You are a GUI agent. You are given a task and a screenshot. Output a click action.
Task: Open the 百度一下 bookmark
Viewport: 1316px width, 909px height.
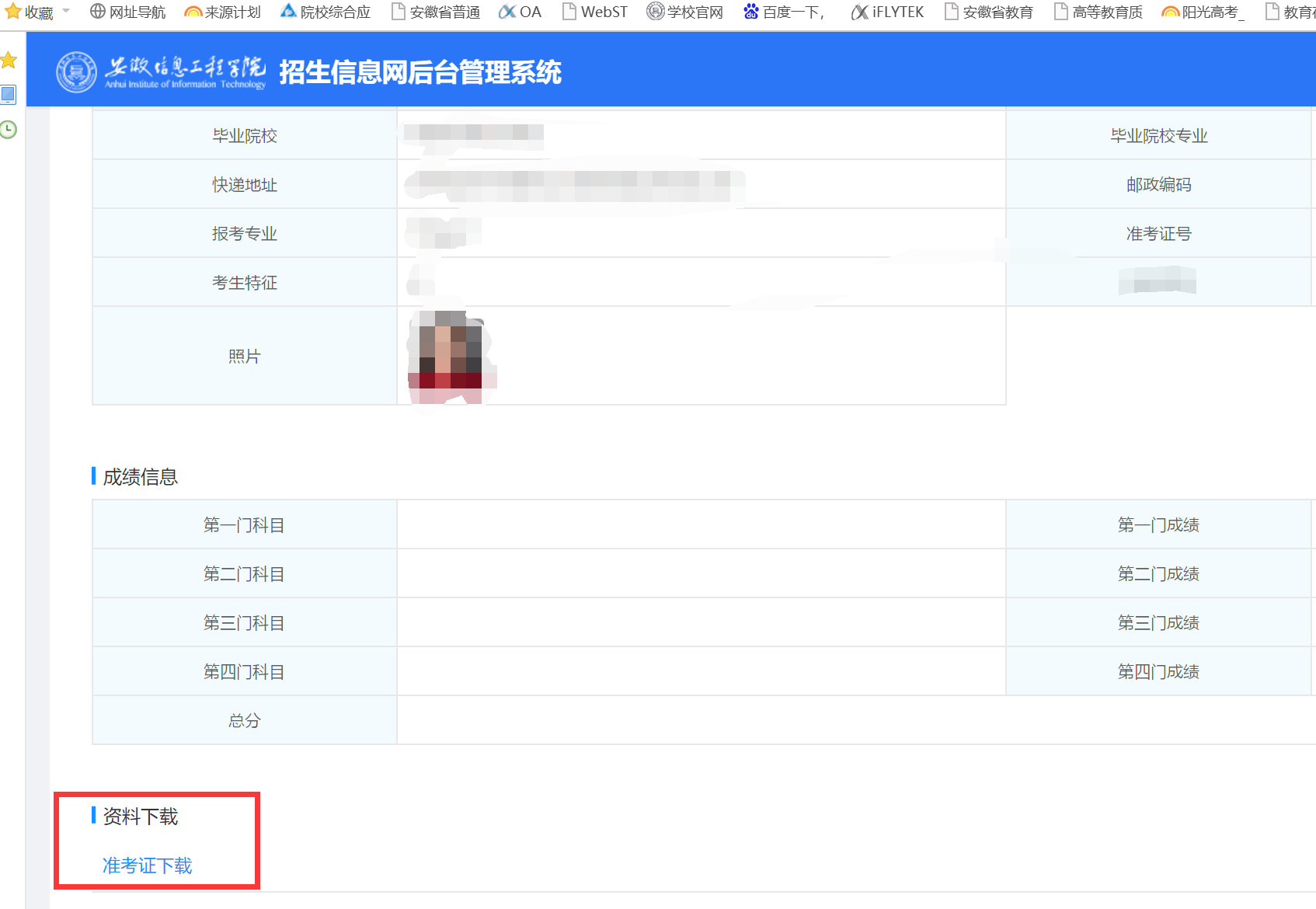(784, 12)
